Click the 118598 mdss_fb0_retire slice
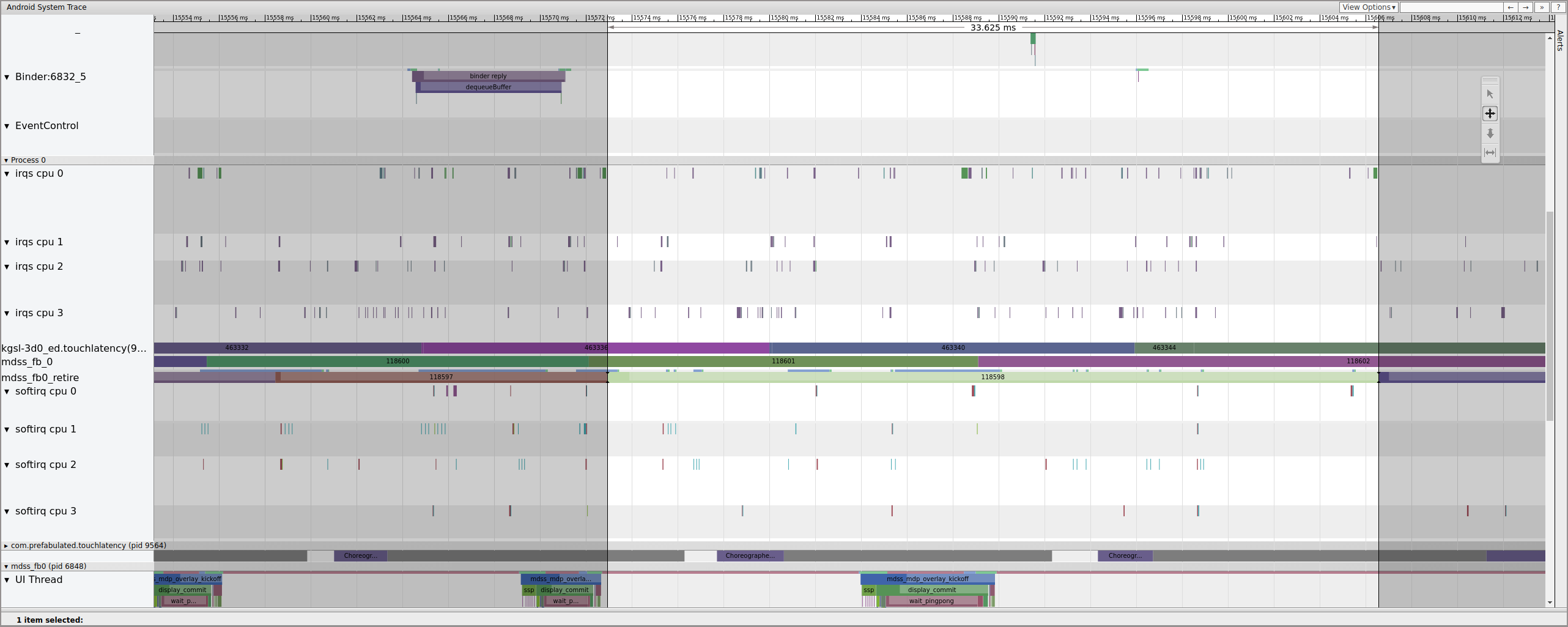 [x=992, y=377]
